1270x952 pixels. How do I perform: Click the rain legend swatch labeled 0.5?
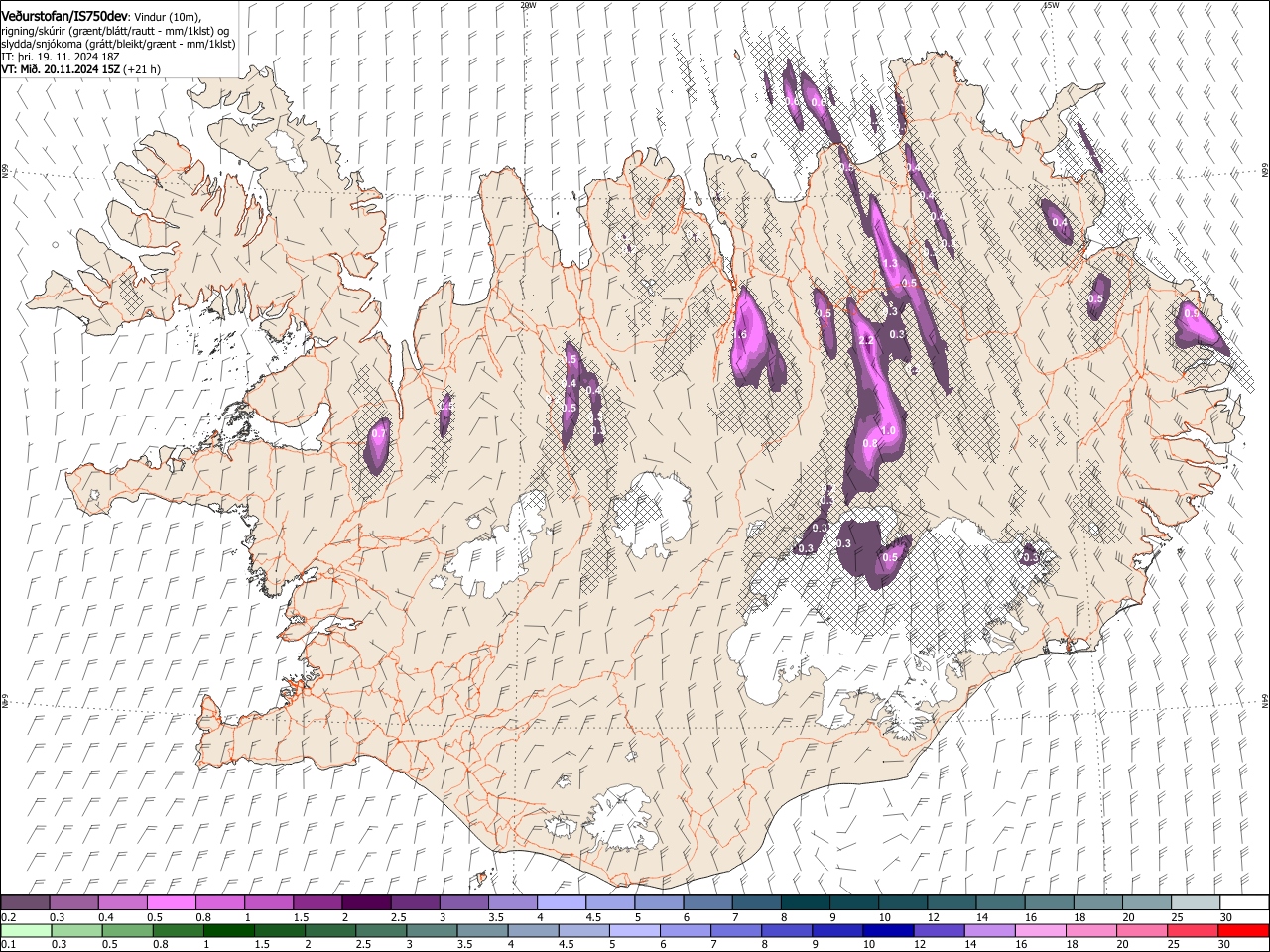click(x=128, y=930)
